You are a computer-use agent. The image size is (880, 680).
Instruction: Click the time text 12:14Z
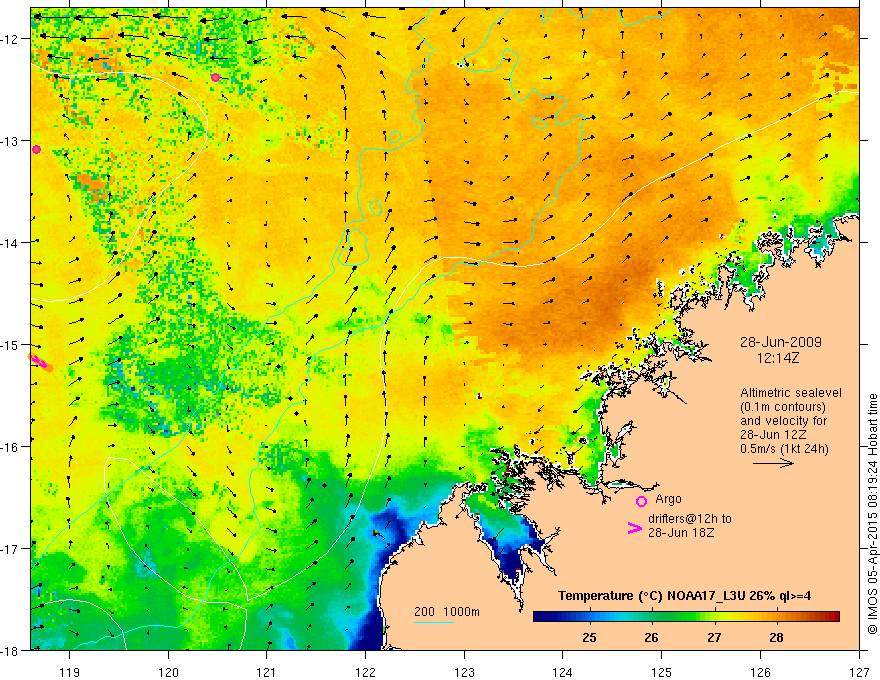[777, 358]
